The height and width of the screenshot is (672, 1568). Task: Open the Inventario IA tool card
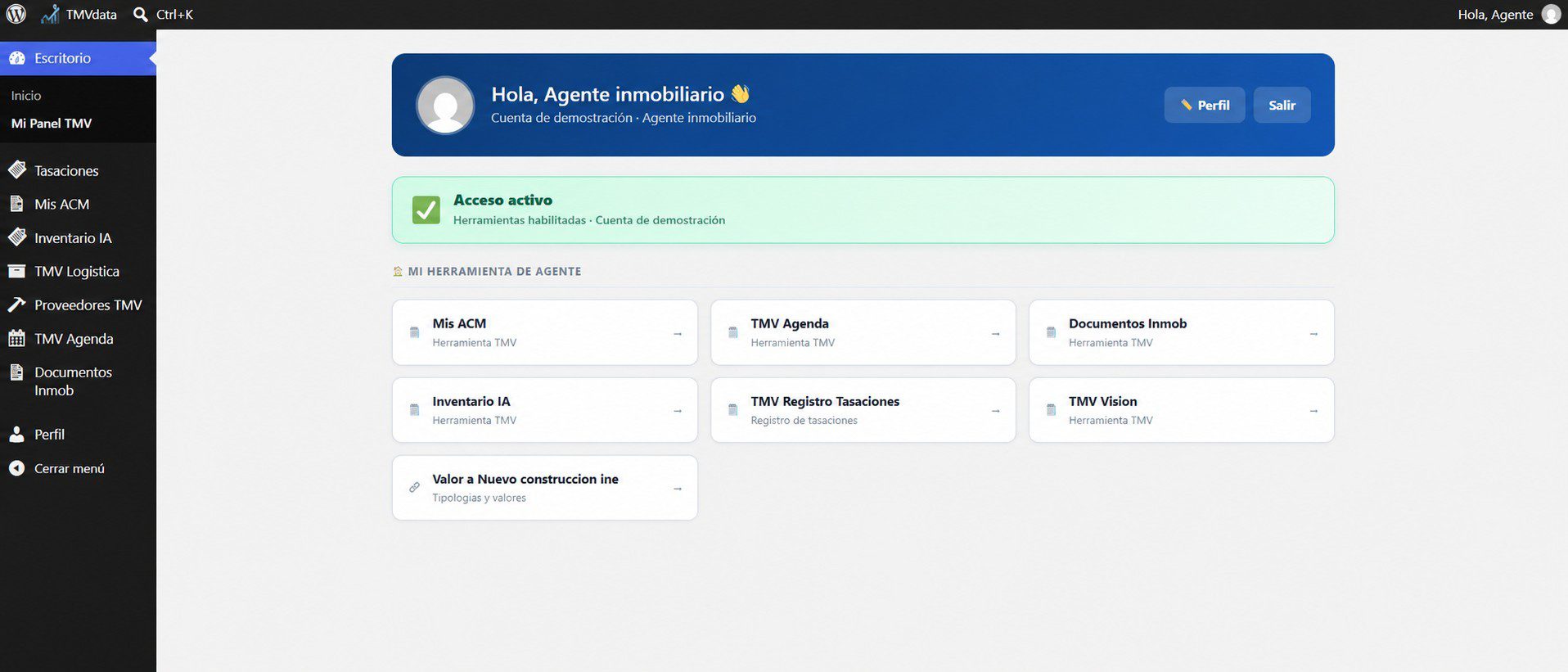(545, 410)
